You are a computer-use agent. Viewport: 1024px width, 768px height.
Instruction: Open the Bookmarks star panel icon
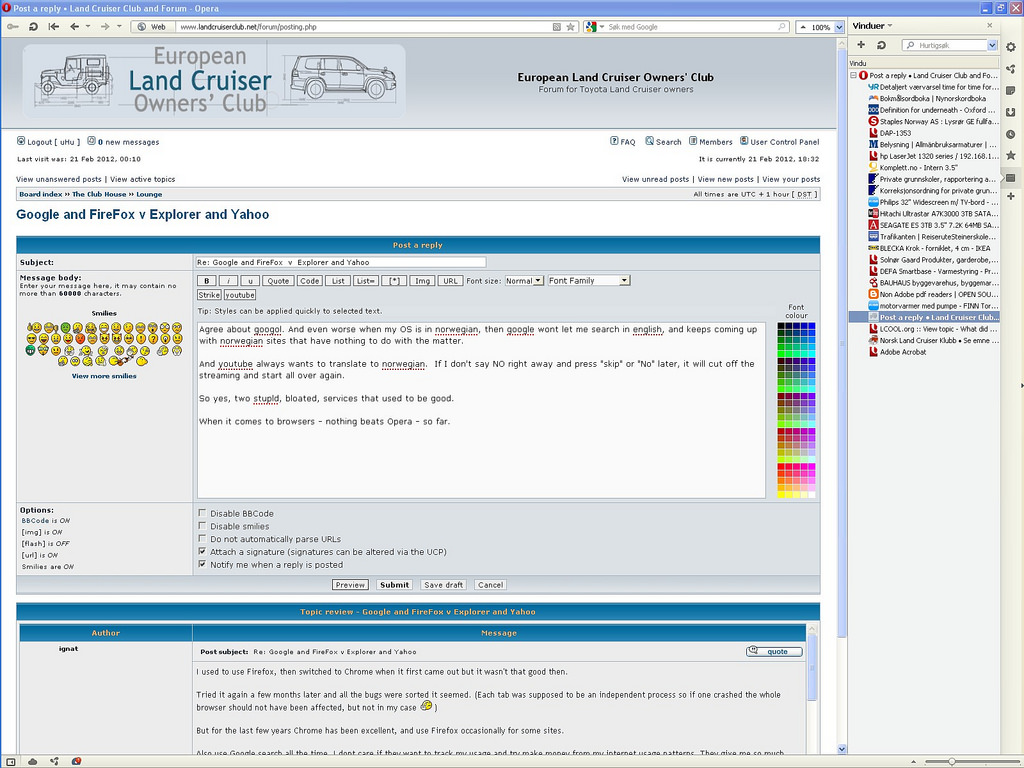click(x=1011, y=155)
